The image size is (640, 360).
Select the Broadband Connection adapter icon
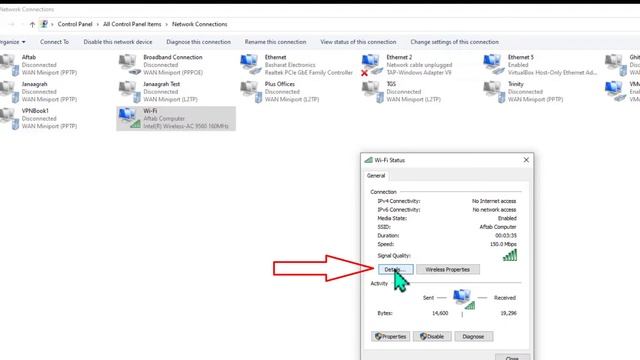coord(129,65)
